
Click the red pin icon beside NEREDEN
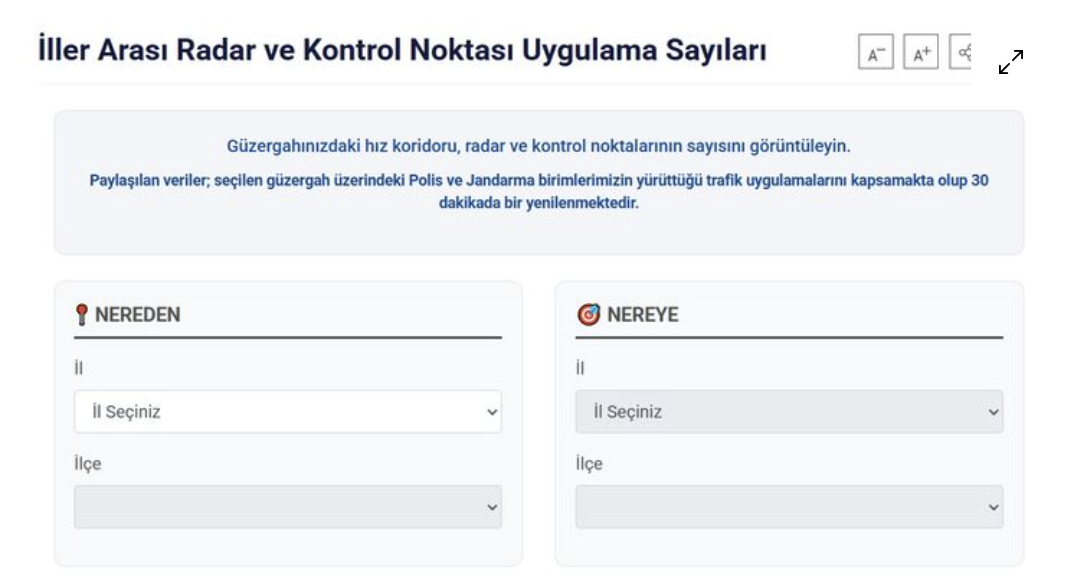click(82, 316)
